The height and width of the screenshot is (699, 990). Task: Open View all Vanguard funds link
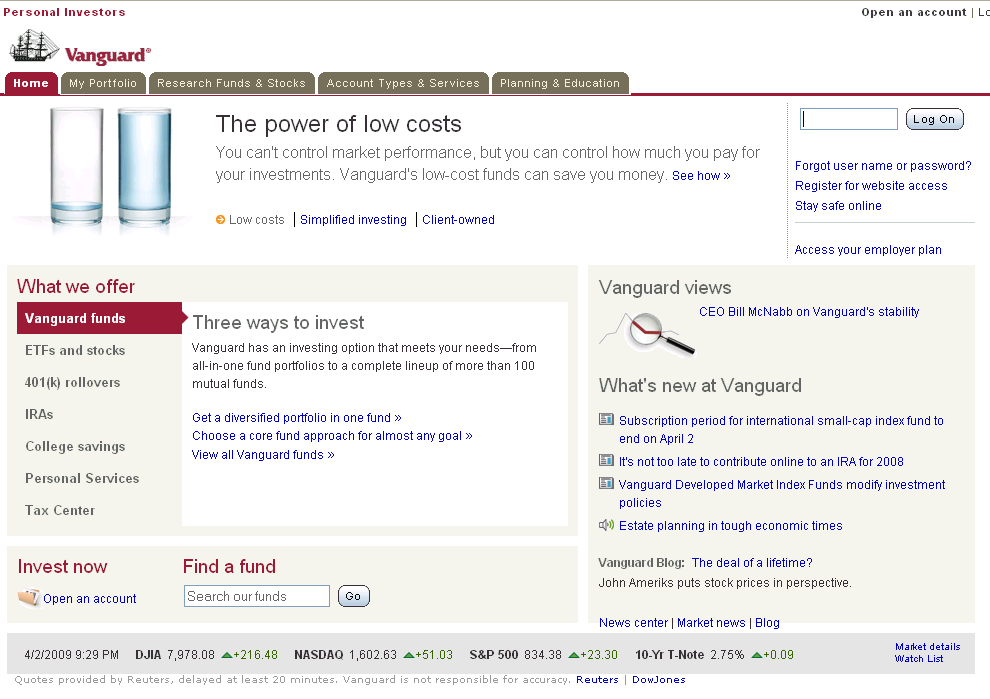click(263, 455)
